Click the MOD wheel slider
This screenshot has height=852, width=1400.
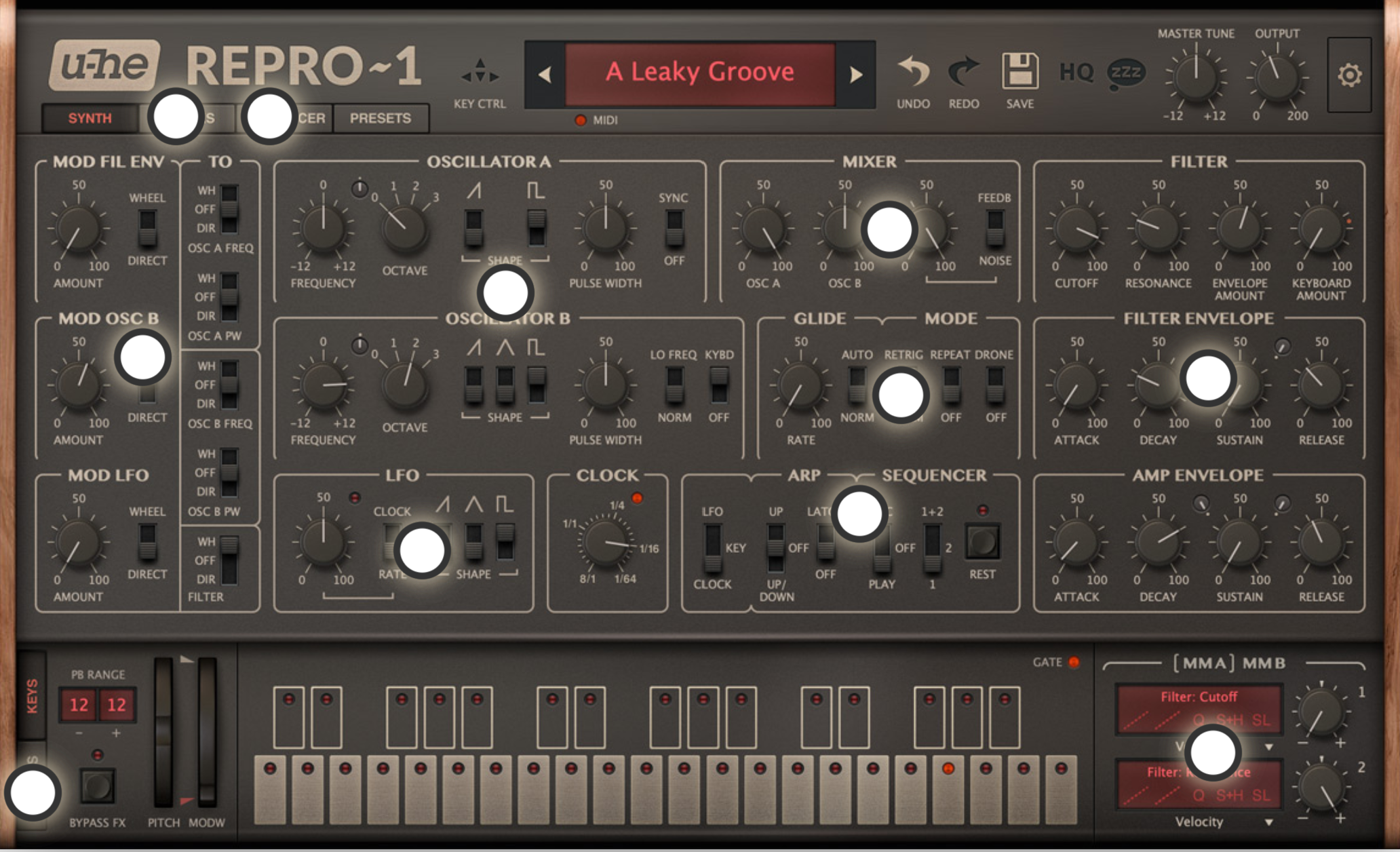207,731
